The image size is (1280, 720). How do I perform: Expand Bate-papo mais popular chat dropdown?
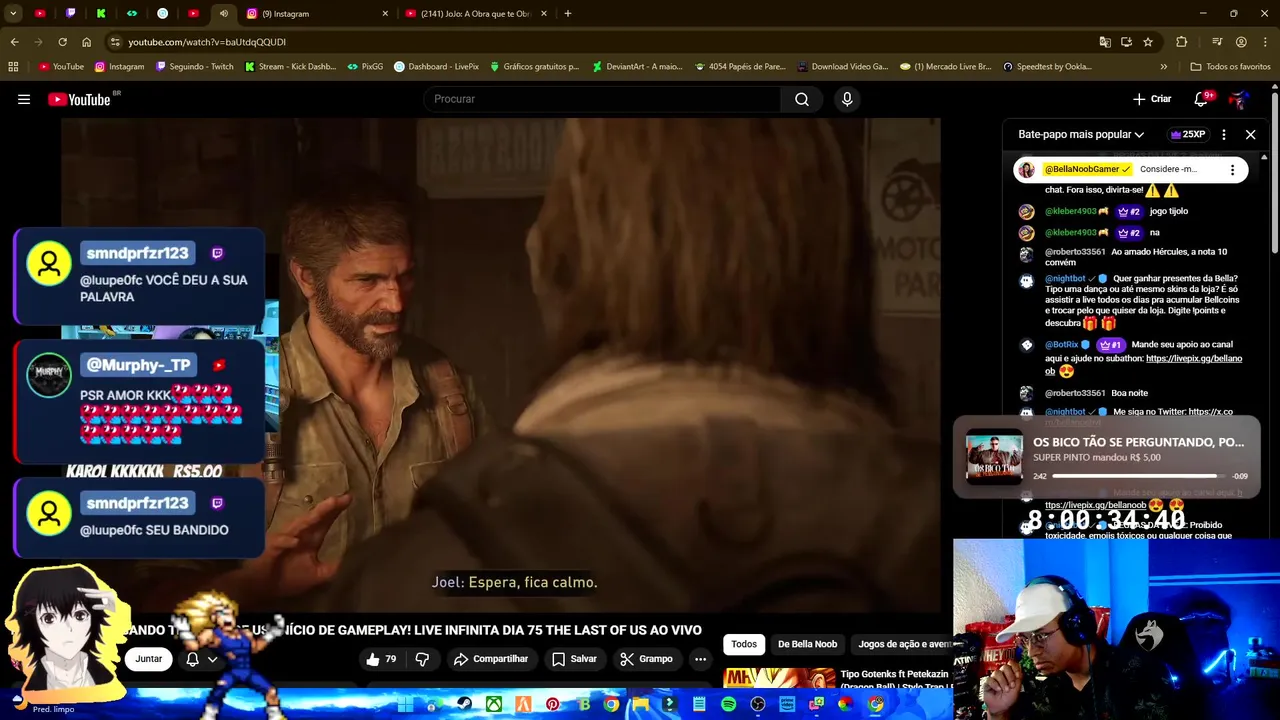tap(1081, 134)
